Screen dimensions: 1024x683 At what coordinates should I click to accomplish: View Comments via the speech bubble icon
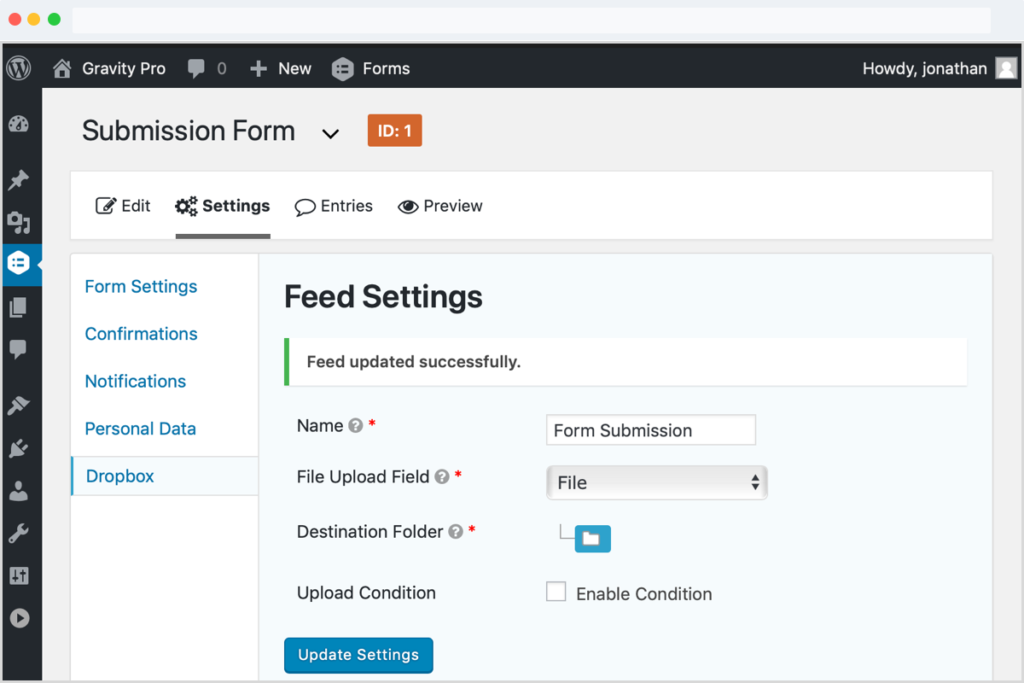click(x=20, y=350)
